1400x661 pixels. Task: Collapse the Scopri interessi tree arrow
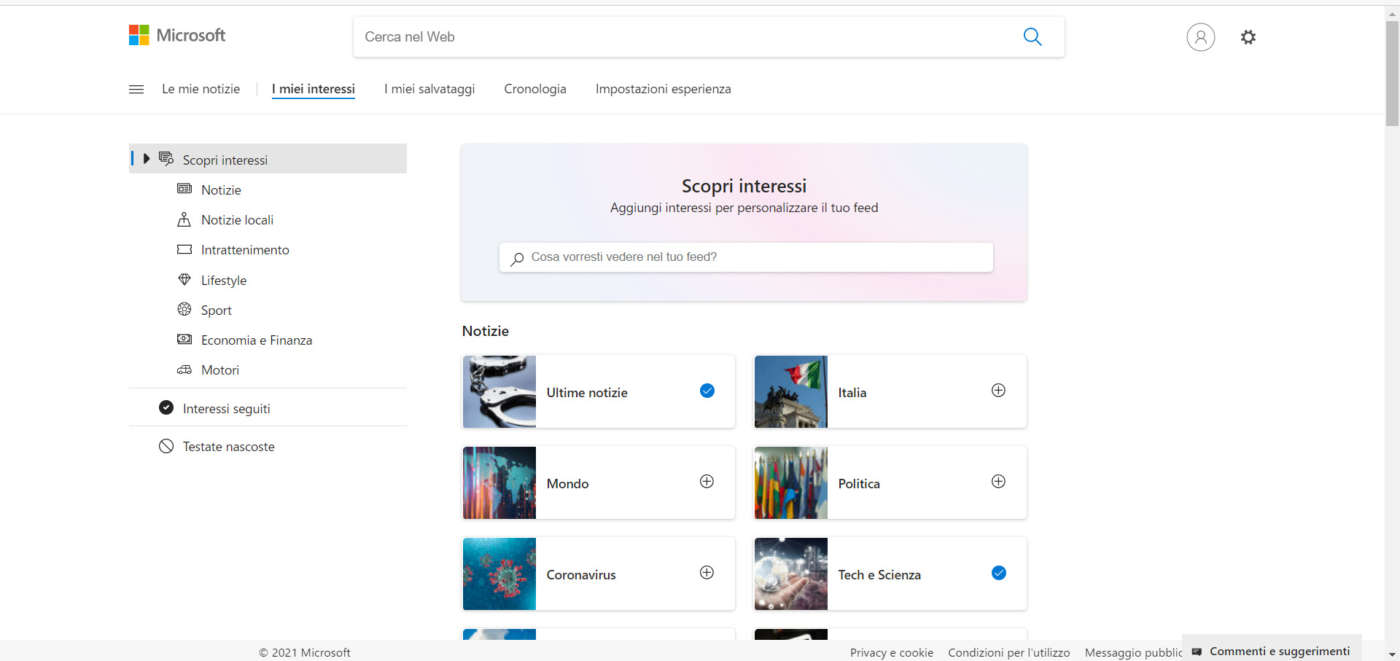pyautogui.click(x=147, y=159)
